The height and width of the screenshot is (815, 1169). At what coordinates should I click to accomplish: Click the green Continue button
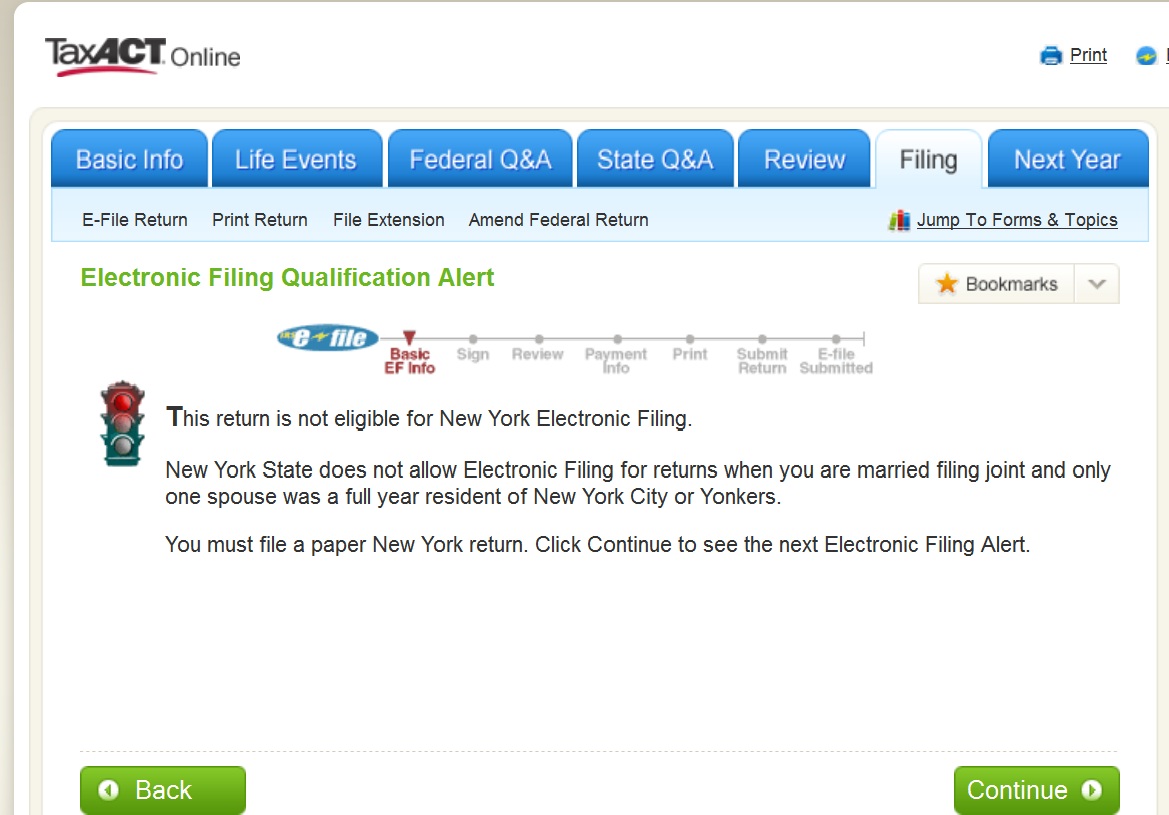pos(1036,790)
